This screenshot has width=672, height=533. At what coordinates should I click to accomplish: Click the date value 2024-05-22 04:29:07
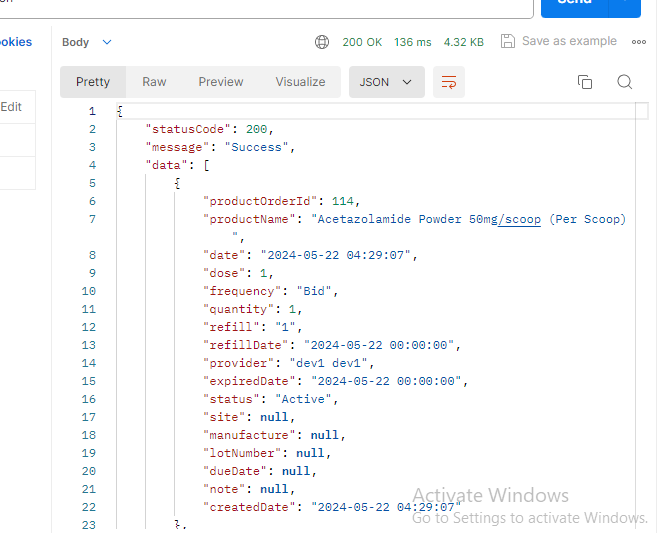[x=336, y=255]
